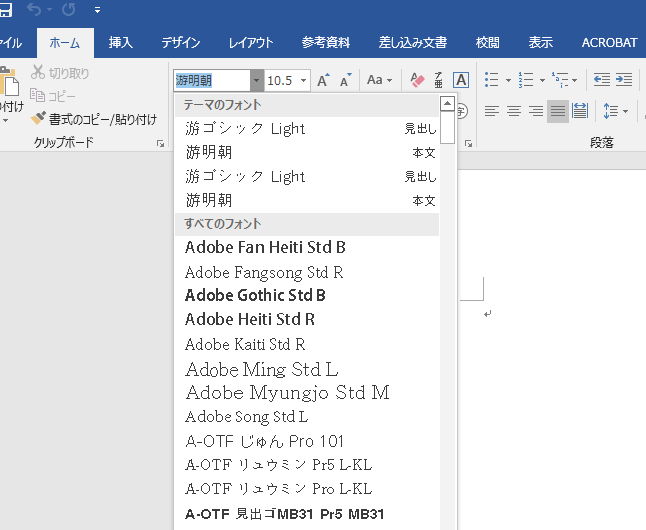Click the decrease indent icon

click(602, 80)
